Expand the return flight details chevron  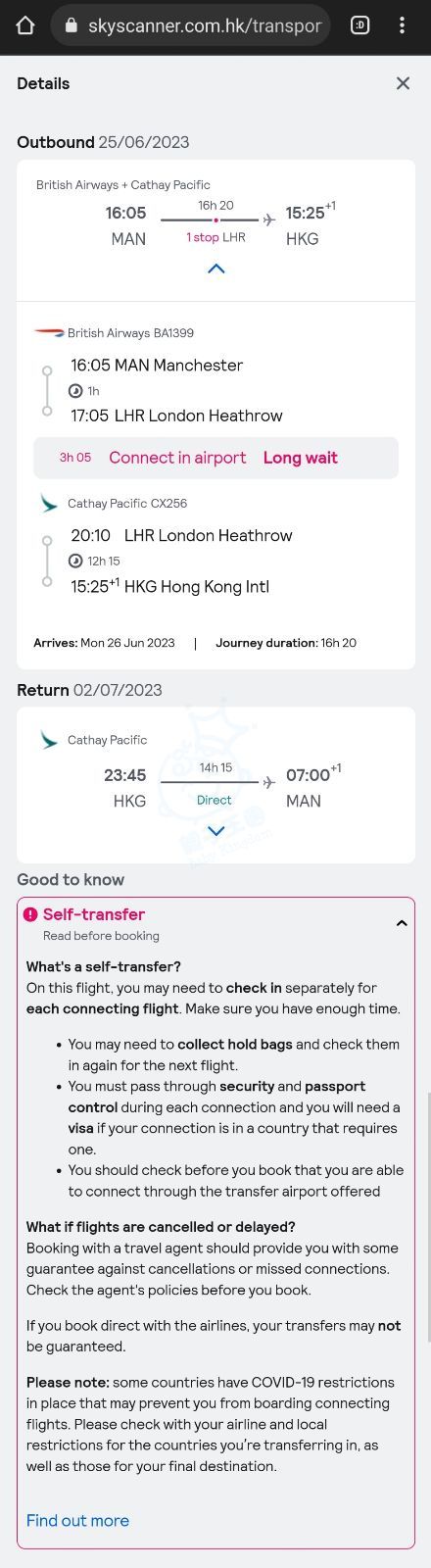[x=216, y=831]
